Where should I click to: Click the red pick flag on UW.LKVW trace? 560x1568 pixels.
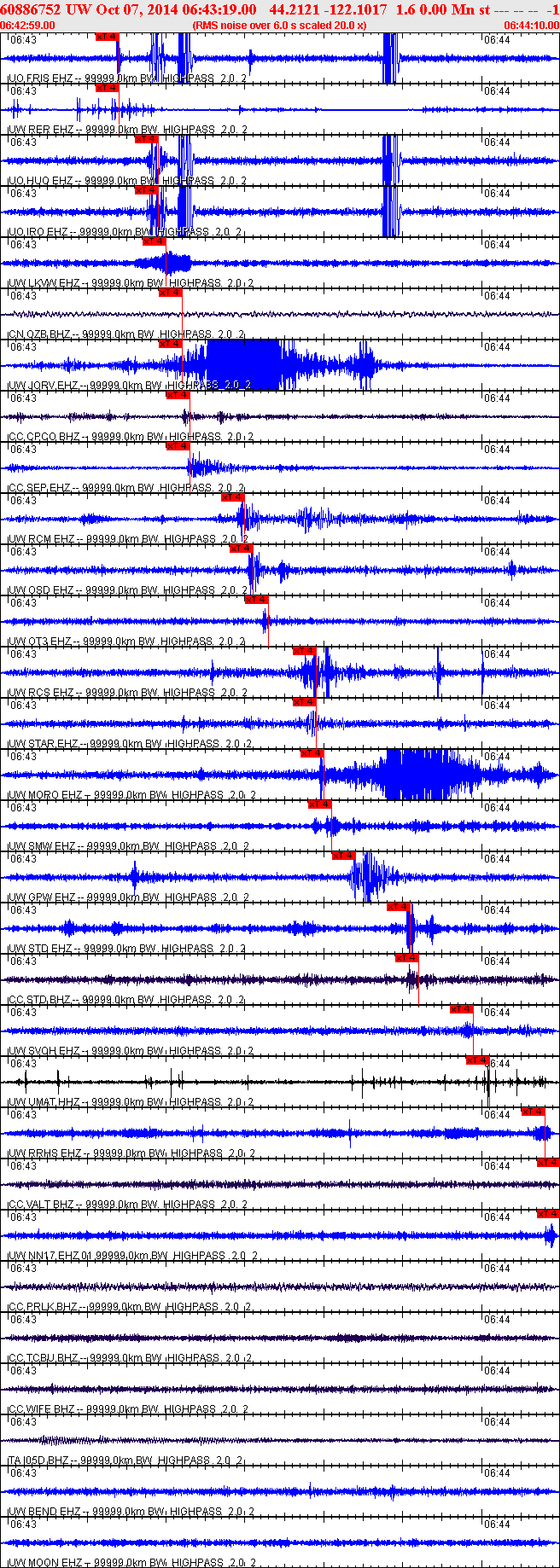[x=154, y=241]
